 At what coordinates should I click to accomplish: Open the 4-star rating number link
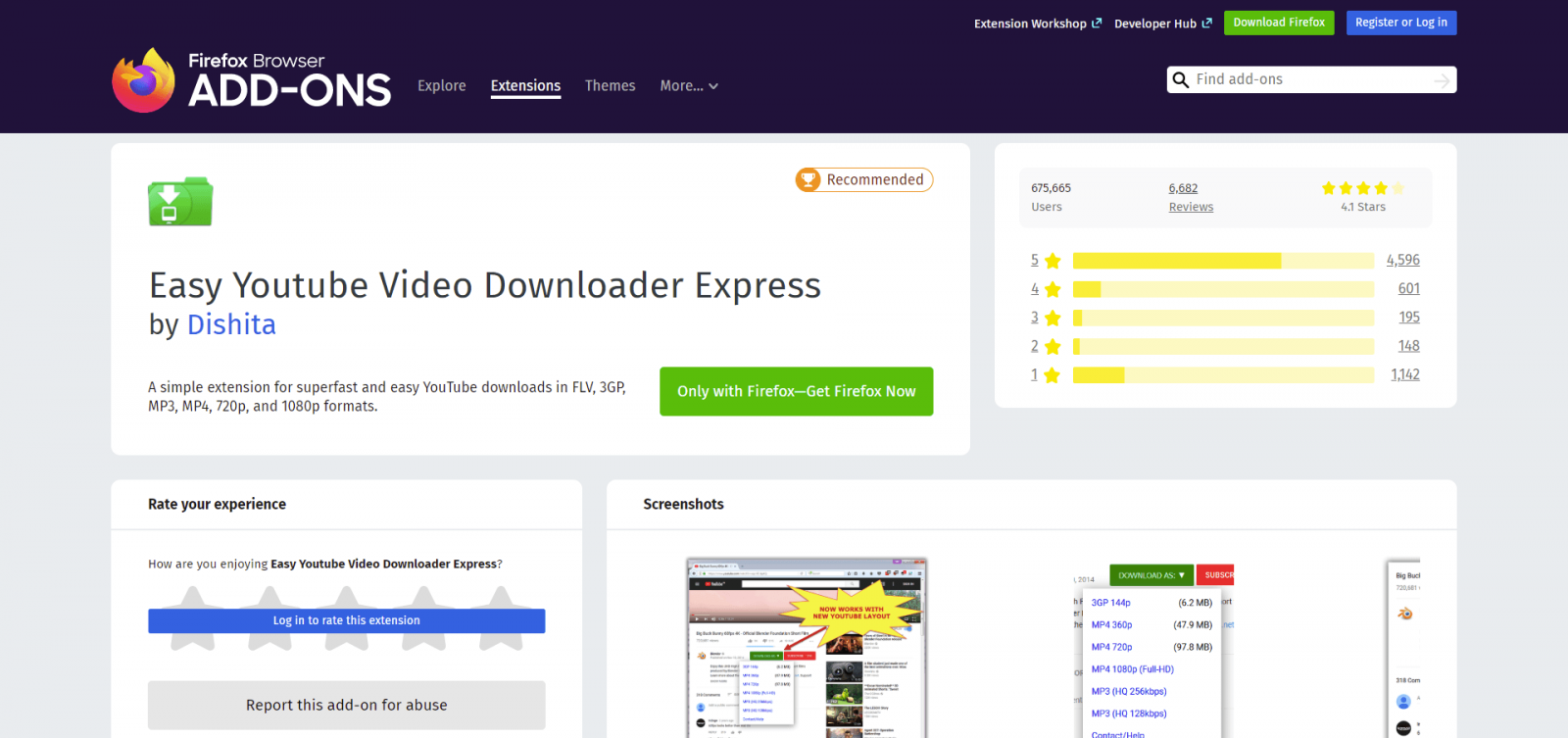(x=1035, y=289)
